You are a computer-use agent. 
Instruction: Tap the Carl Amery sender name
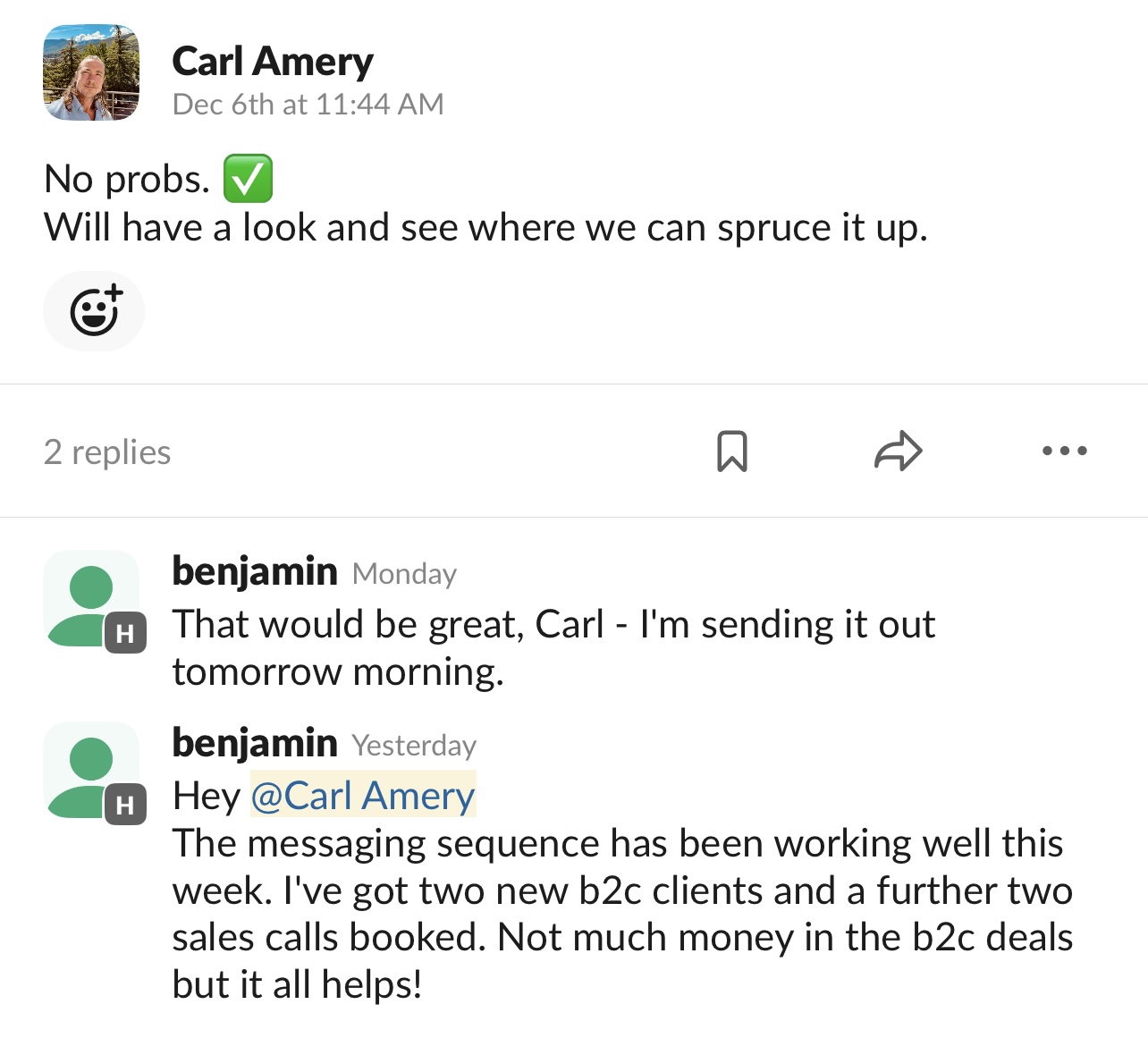click(x=273, y=62)
